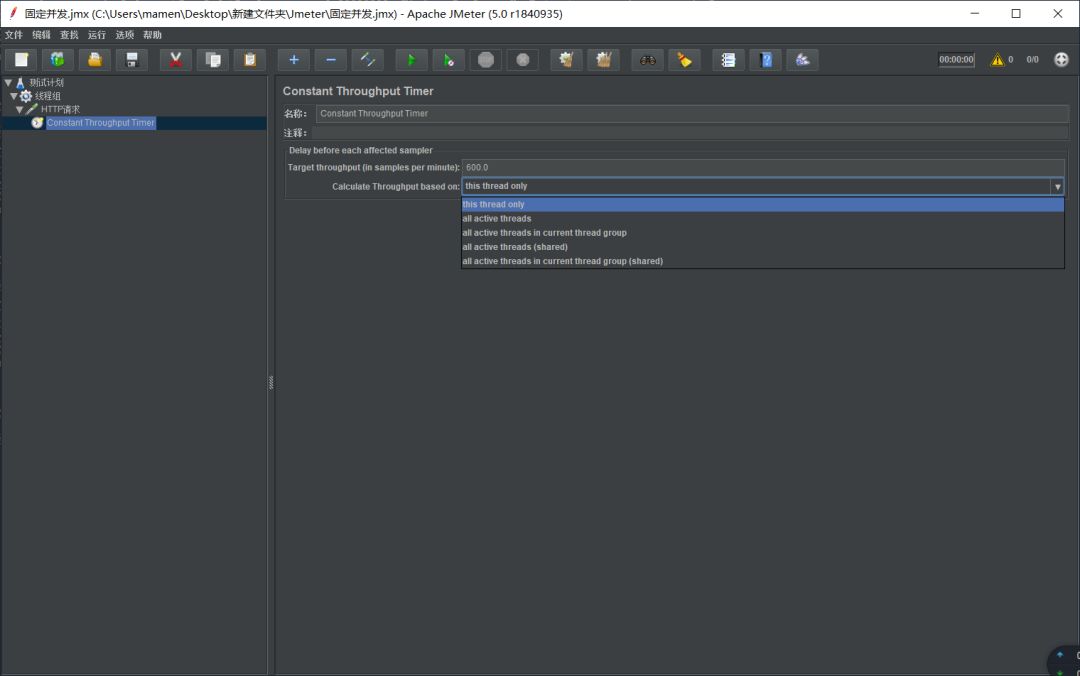Select 'all active threads' option
The image size is (1080, 676).
762,218
